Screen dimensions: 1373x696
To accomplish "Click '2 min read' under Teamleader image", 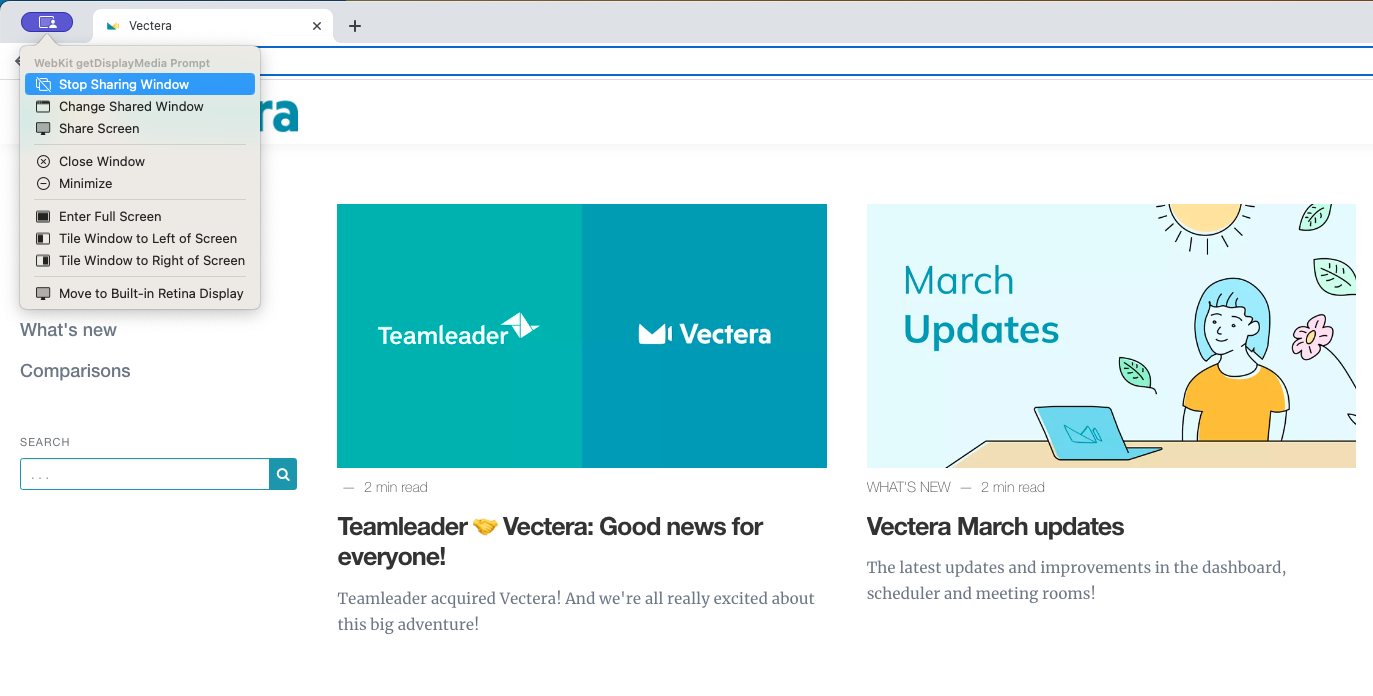I will (x=395, y=488).
